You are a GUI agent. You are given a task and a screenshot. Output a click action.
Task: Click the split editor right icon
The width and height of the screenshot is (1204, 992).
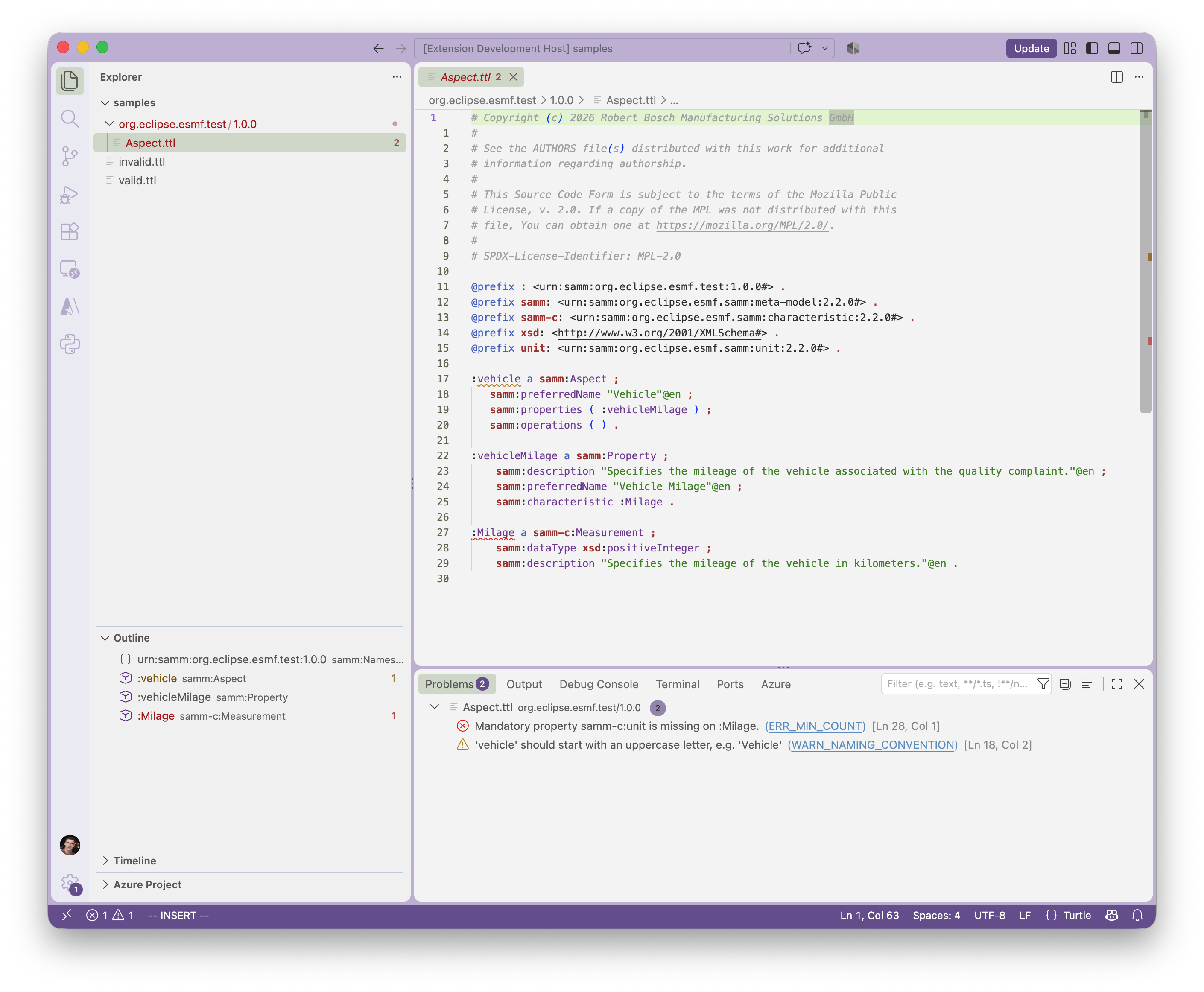1116,77
